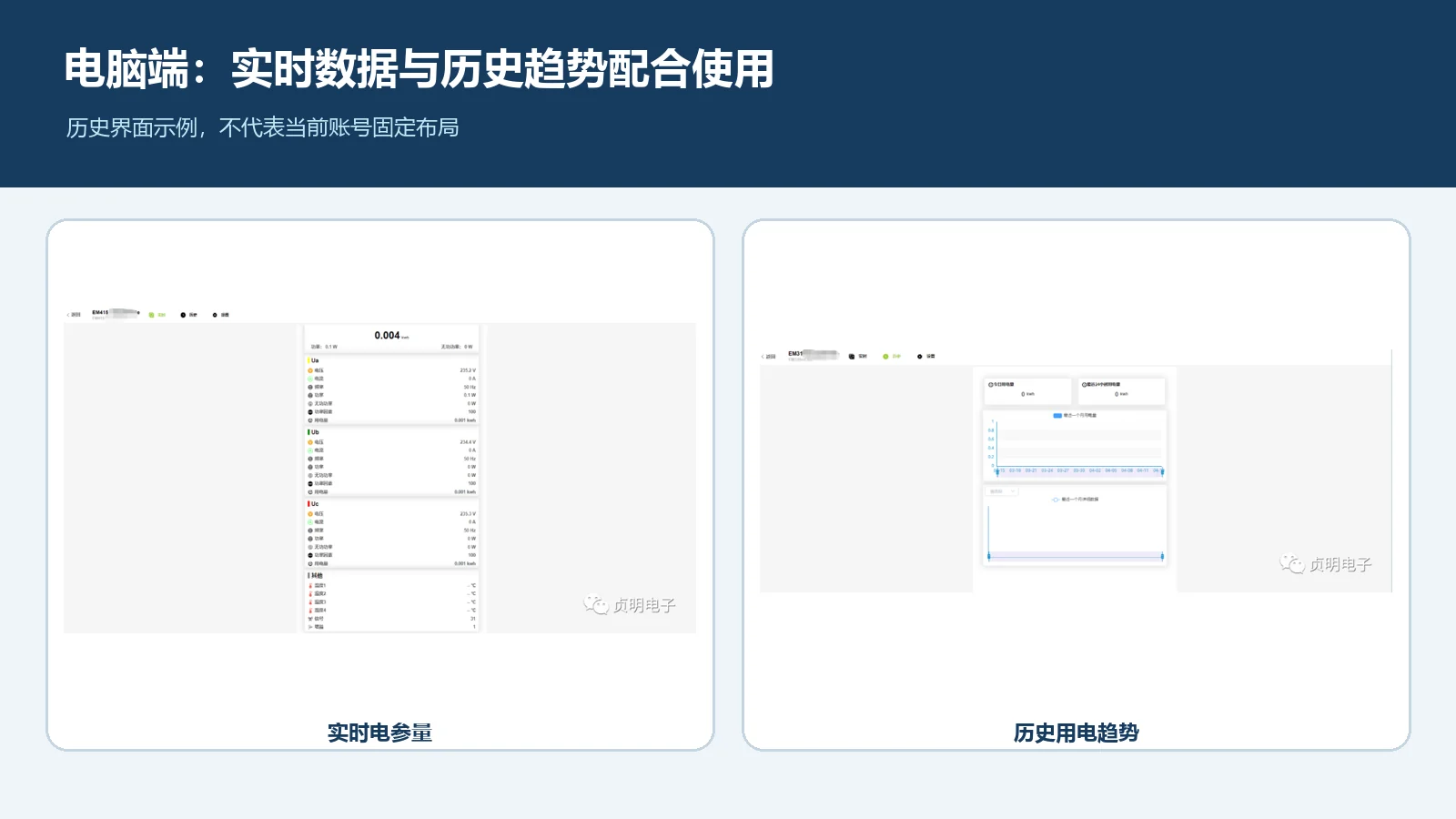Click the orange 电压 icon under Ub
Screen dimensions: 1456x819
[x=310, y=442]
